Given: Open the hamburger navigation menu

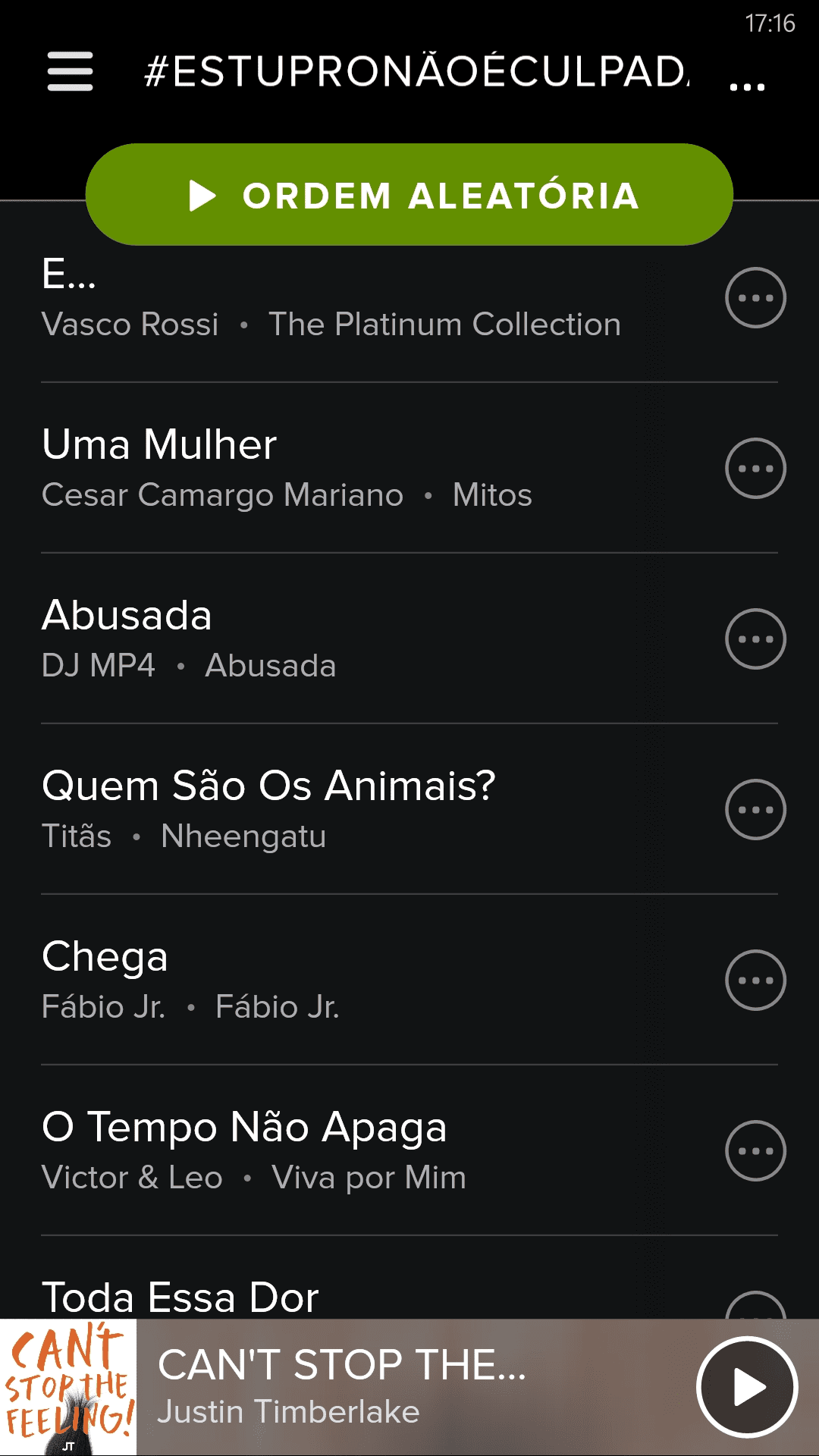Looking at the screenshot, I should pyautogui.click(x=70, y=71).
